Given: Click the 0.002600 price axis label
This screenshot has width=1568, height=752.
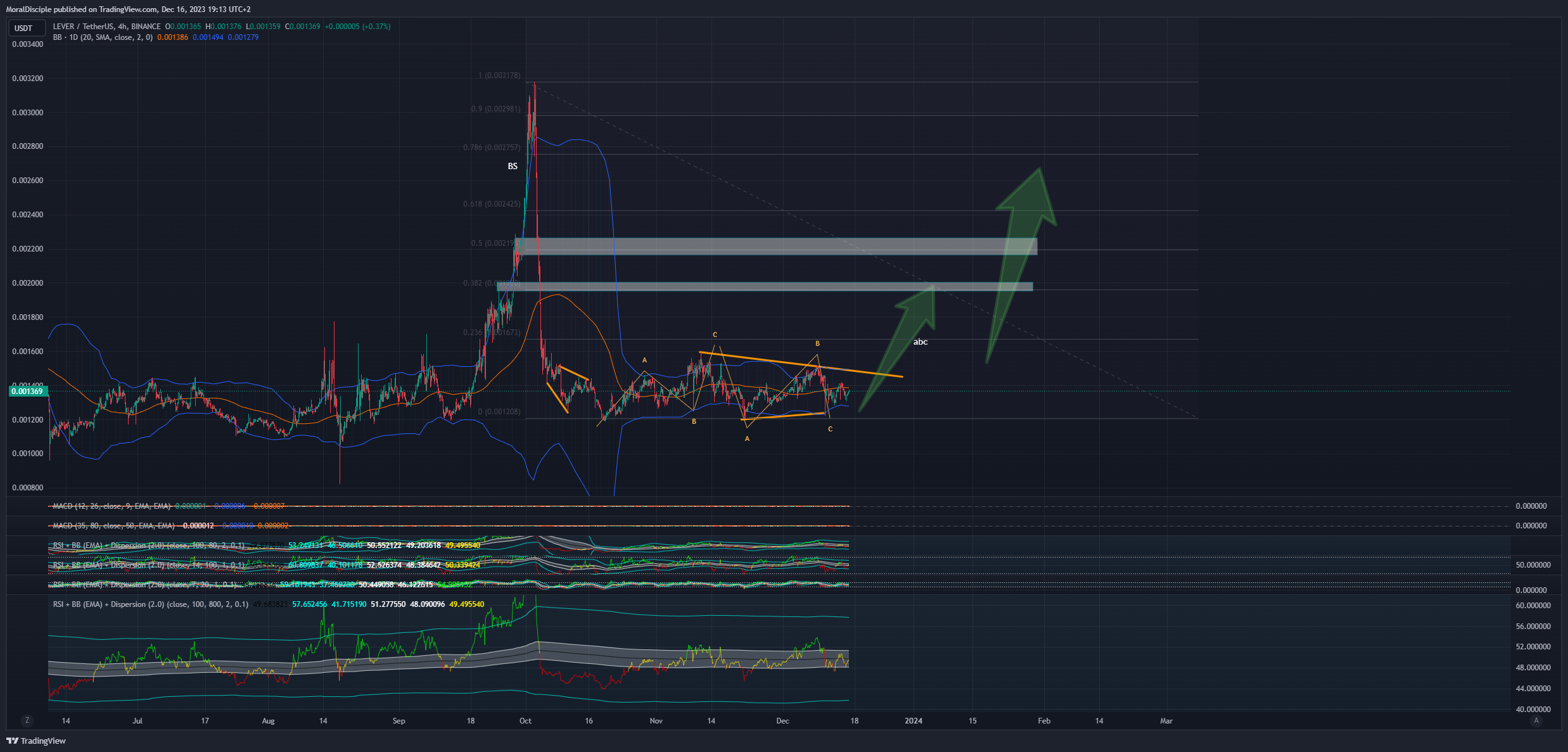Looking at the screenshot, I should click(28, 181).
